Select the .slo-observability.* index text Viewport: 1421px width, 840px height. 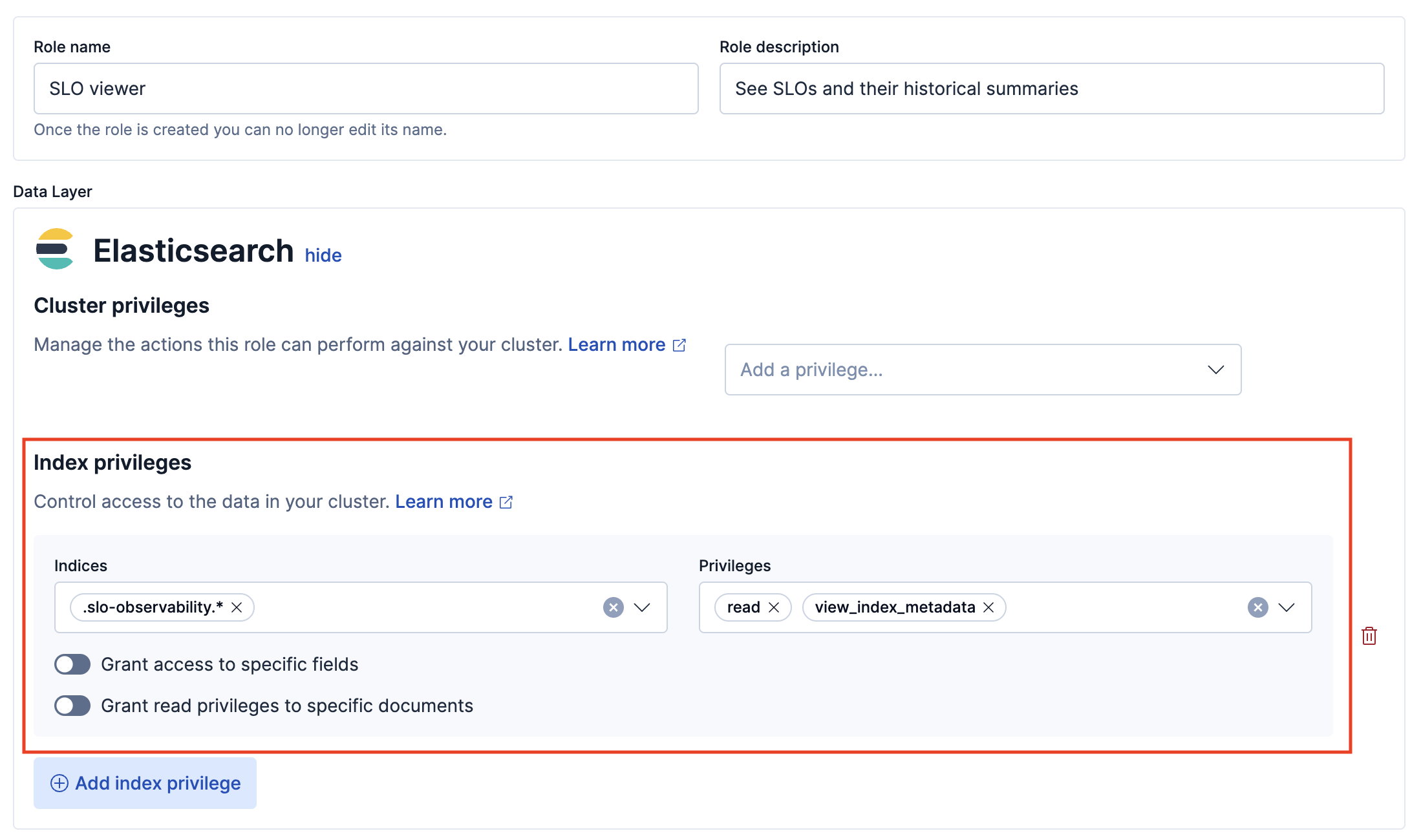(x=153, y=607)
